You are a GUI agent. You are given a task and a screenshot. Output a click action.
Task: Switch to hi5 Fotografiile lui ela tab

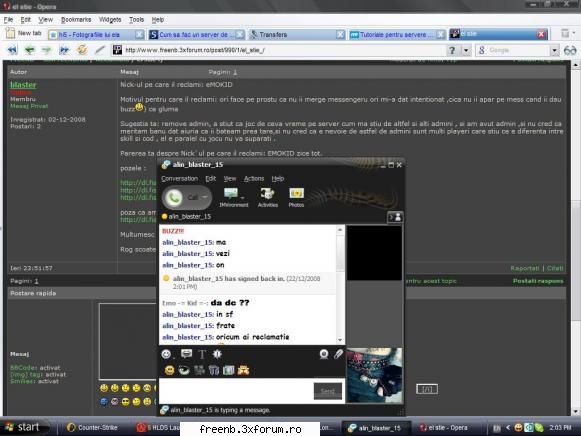(x=96, y=34)
